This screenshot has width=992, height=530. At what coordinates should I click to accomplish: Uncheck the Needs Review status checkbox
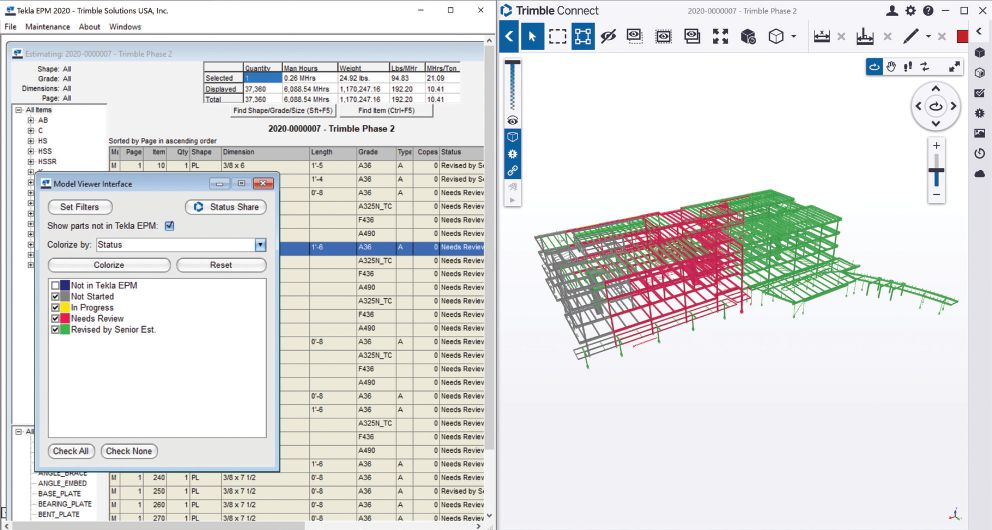coord(56,318)
